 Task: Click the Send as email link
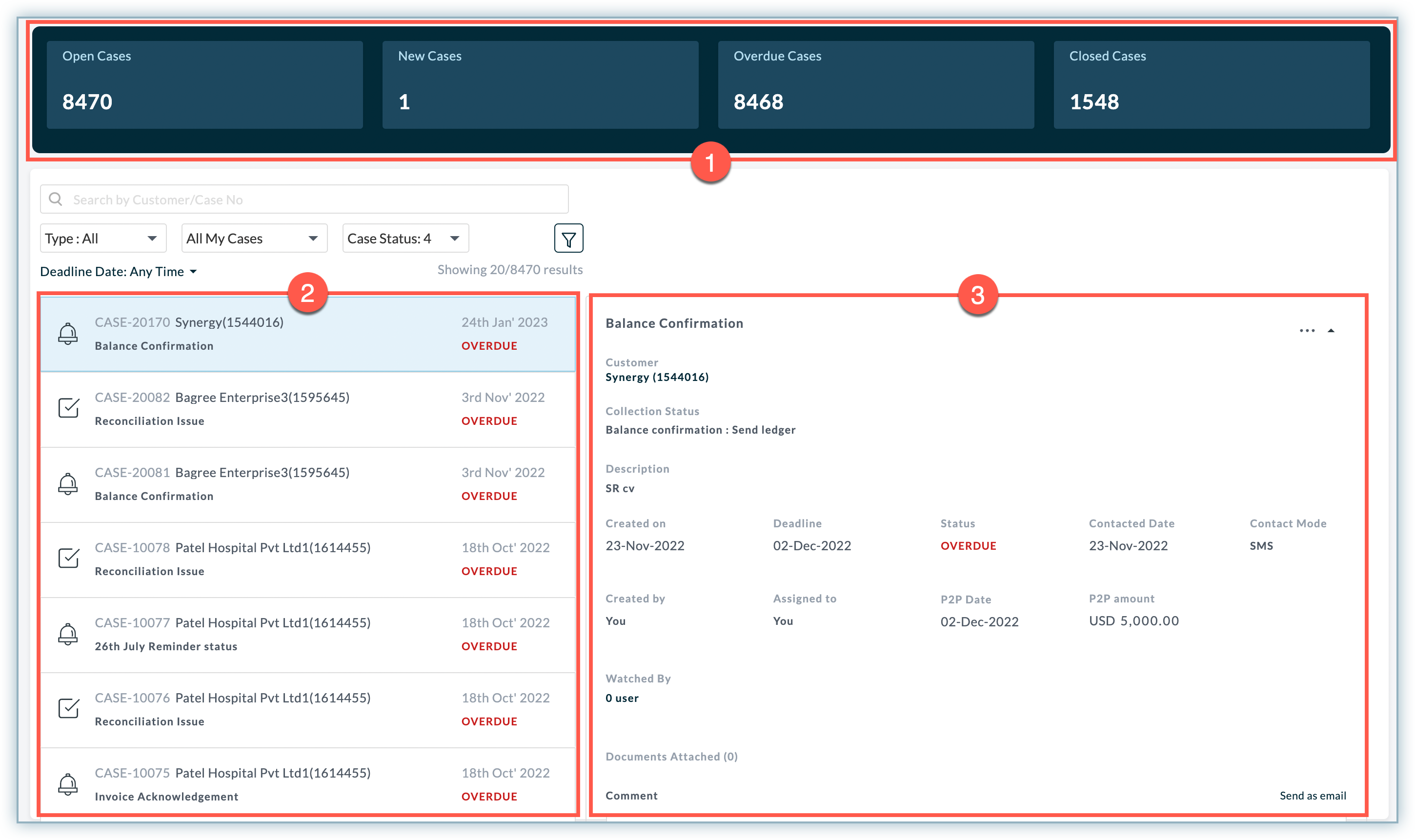tap(1313, 796)
